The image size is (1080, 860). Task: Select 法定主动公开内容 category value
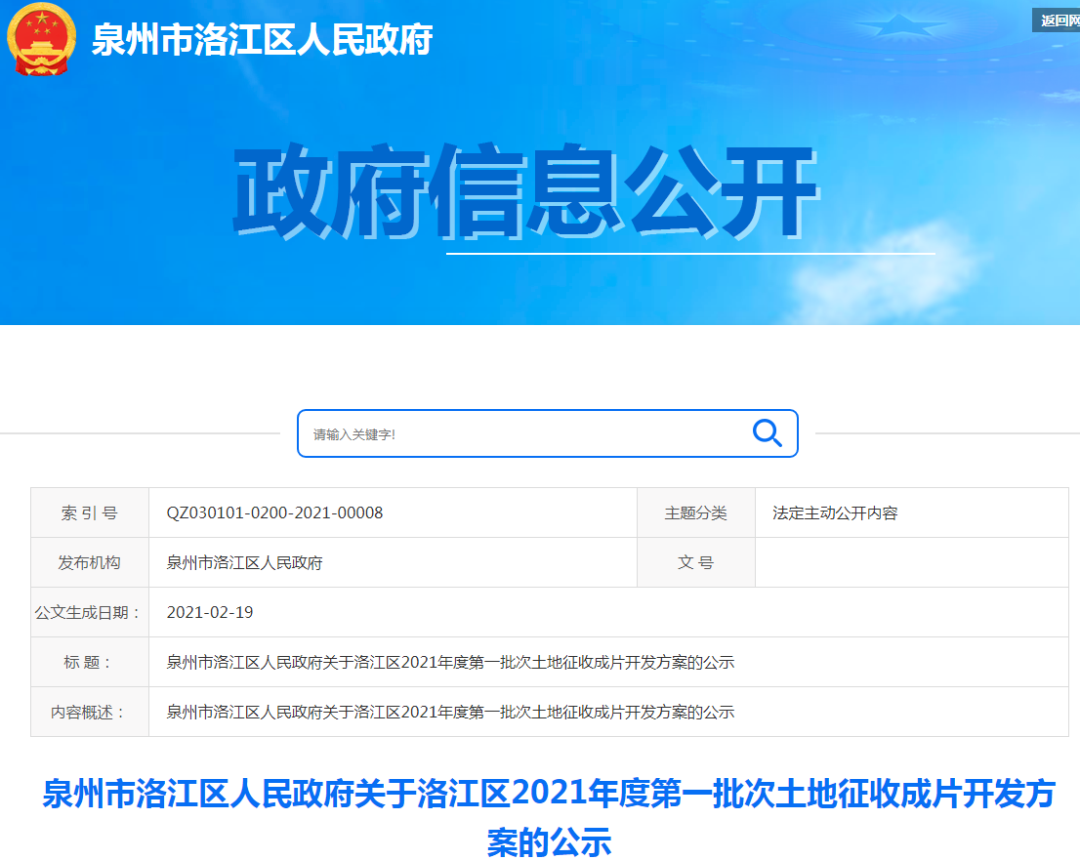835,513
